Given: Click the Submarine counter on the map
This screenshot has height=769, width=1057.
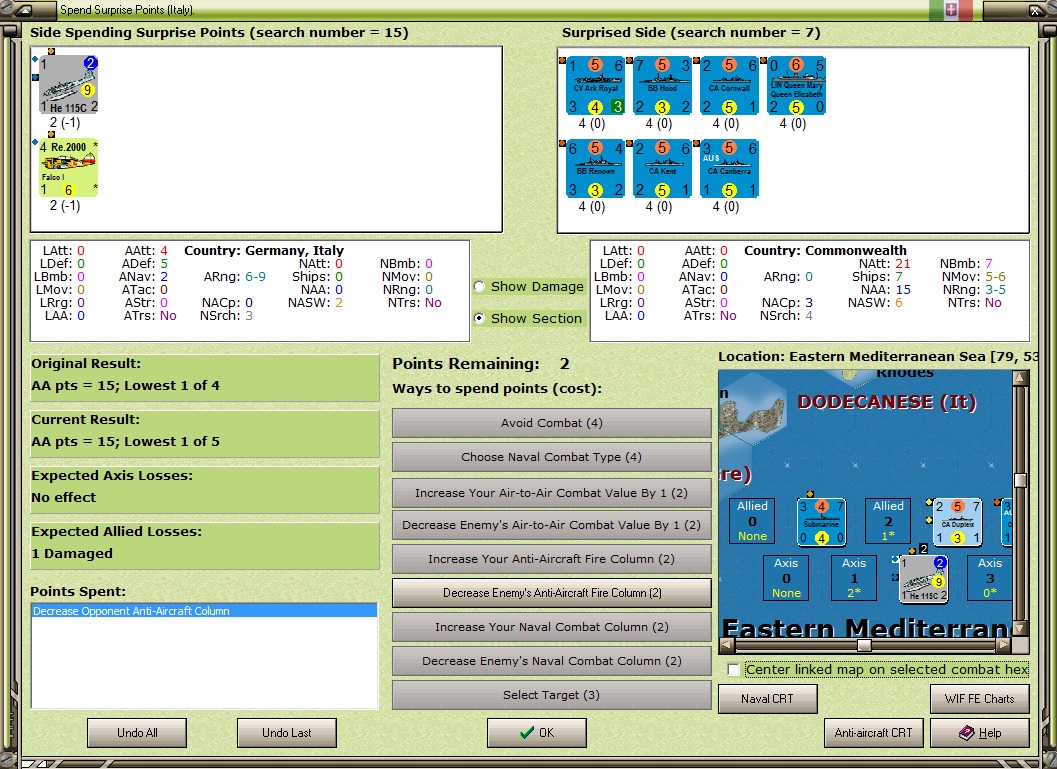Looking at the screenshot, I should click(x=822, y=522).
